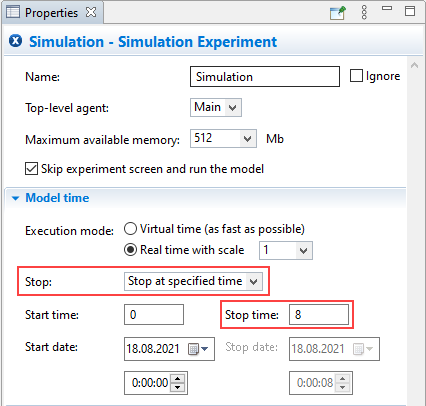426x406 pixels.
Task: Click the pin properties view icon
Action: pos(338,13)
